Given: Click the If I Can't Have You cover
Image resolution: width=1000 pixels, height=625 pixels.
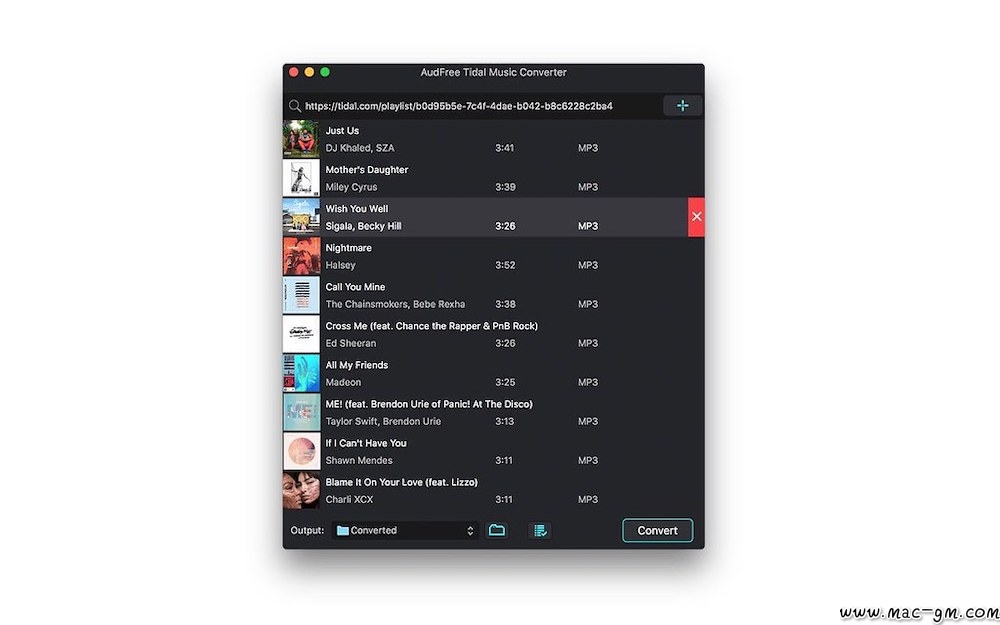Looking at the screenshot, I should click(301, 452).
